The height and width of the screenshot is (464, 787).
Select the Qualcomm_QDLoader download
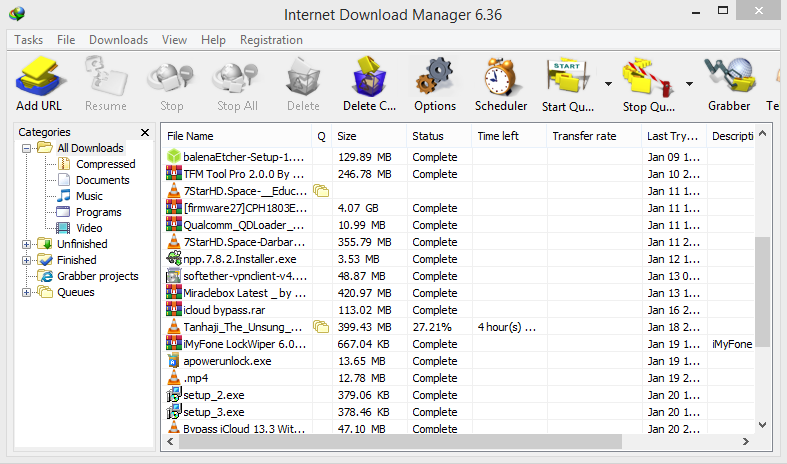click(x=458, y=225)
